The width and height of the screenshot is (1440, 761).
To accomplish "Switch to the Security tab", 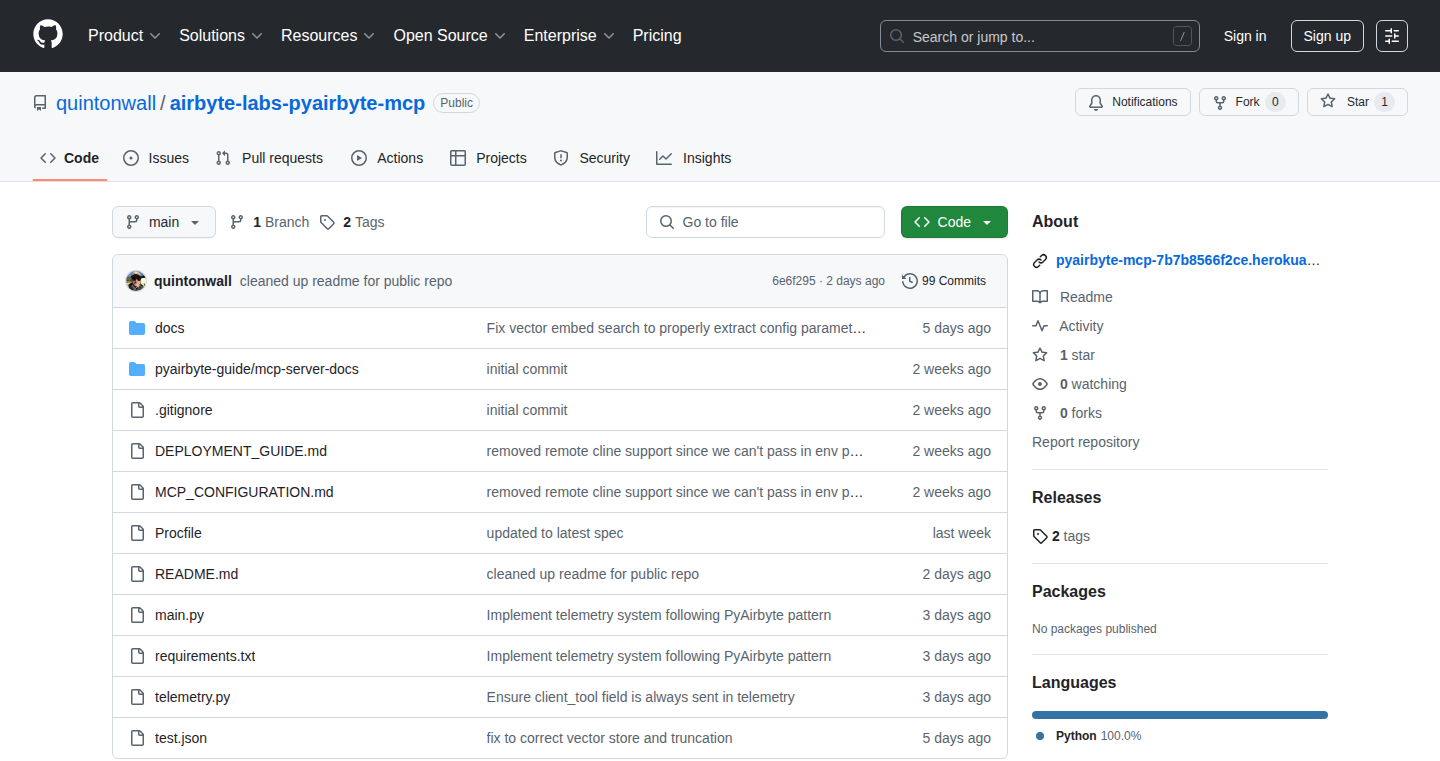I will pos(592,158).
